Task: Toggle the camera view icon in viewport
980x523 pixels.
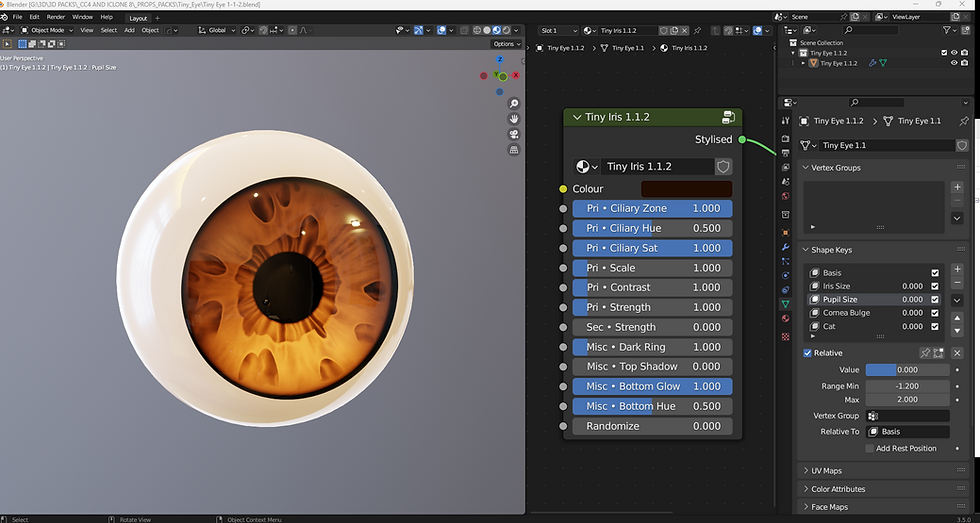Action: [514, 134]
